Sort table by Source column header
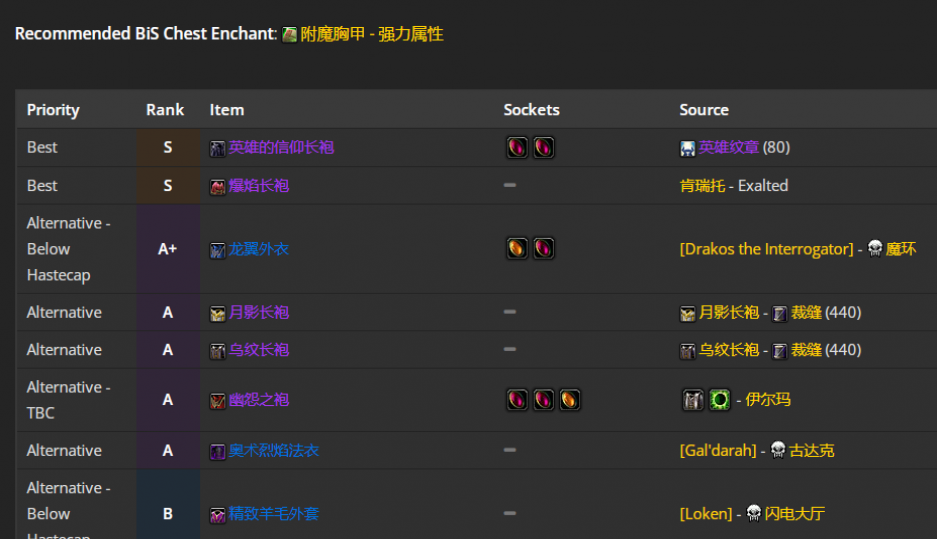937x539 pixels. pyautogui.click(x=704, y=110)
